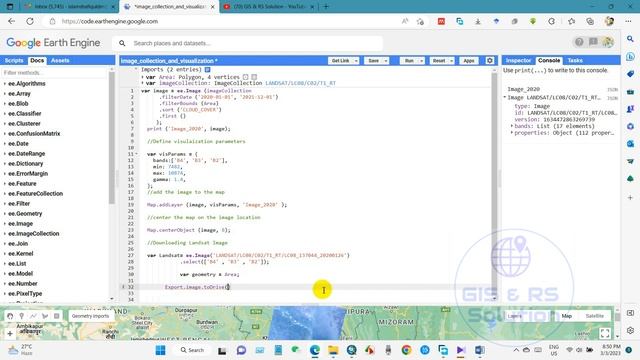This screenshot has height=360, width=640.
Task: Click the Search places and datasets field
Action: click(x=248, y=43)
